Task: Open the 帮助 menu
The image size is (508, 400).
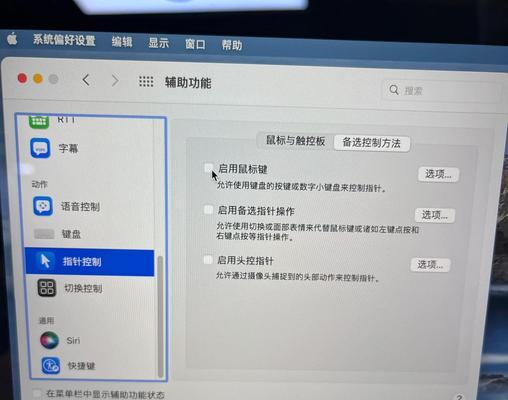Action: [x=232, y=45]
